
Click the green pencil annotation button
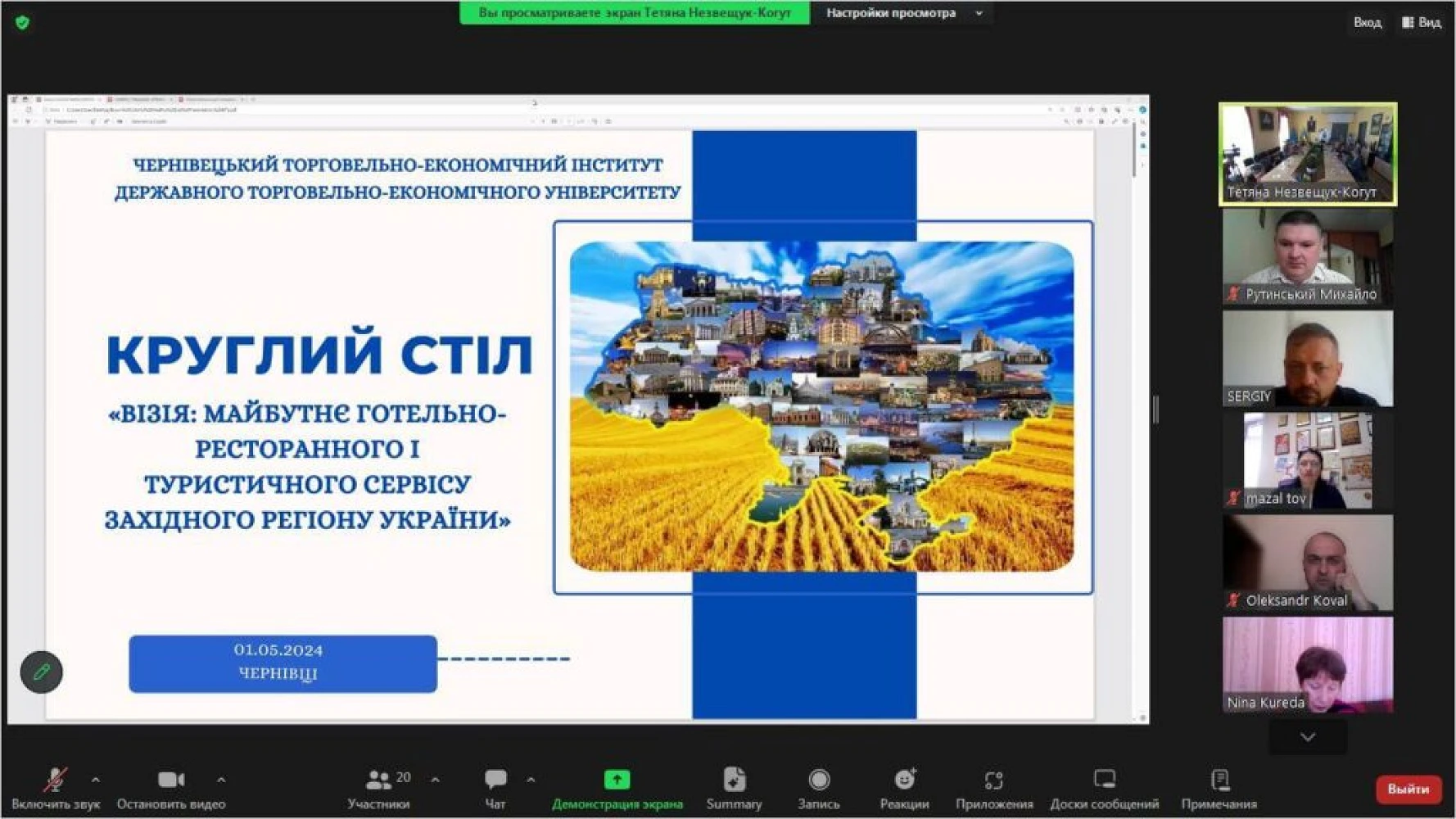pos(41,672)
